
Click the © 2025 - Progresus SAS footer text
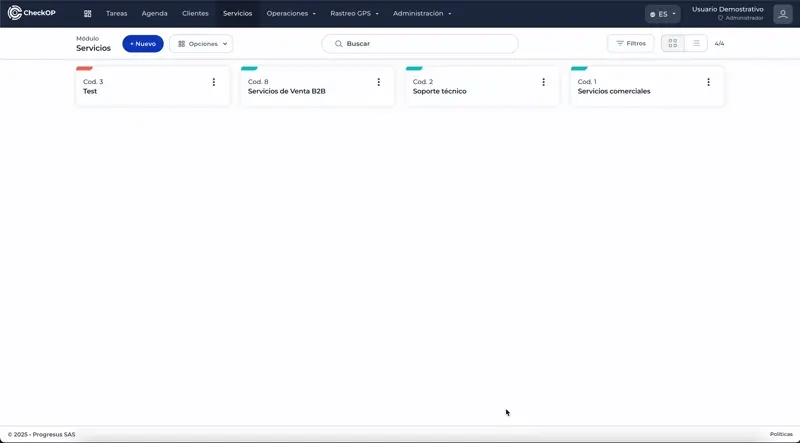click(41, 435)
